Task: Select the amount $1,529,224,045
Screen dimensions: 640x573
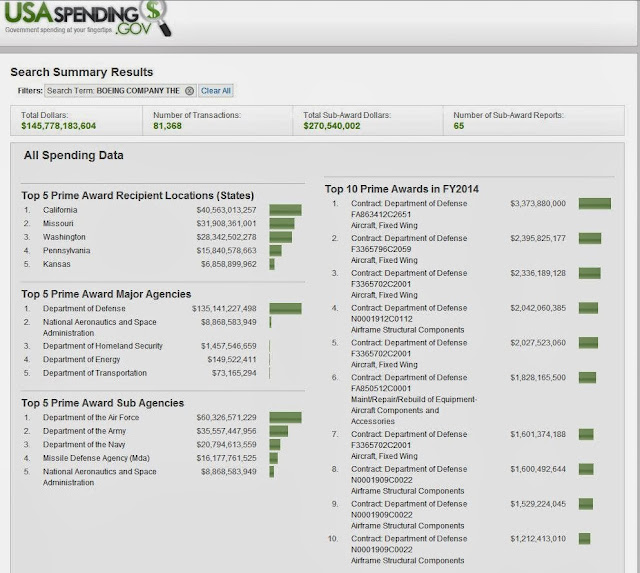Action: [538, 504]
